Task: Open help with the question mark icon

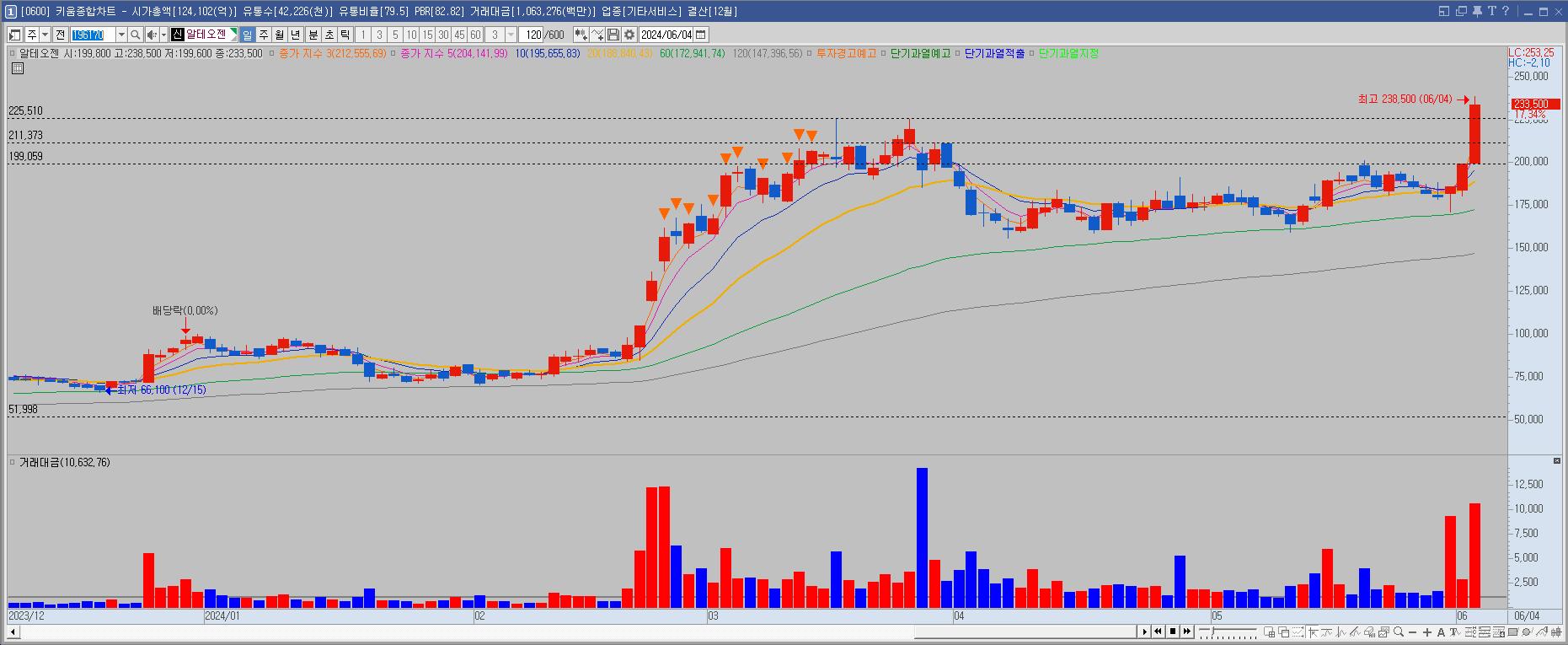Action: (x=1506, y=11)
